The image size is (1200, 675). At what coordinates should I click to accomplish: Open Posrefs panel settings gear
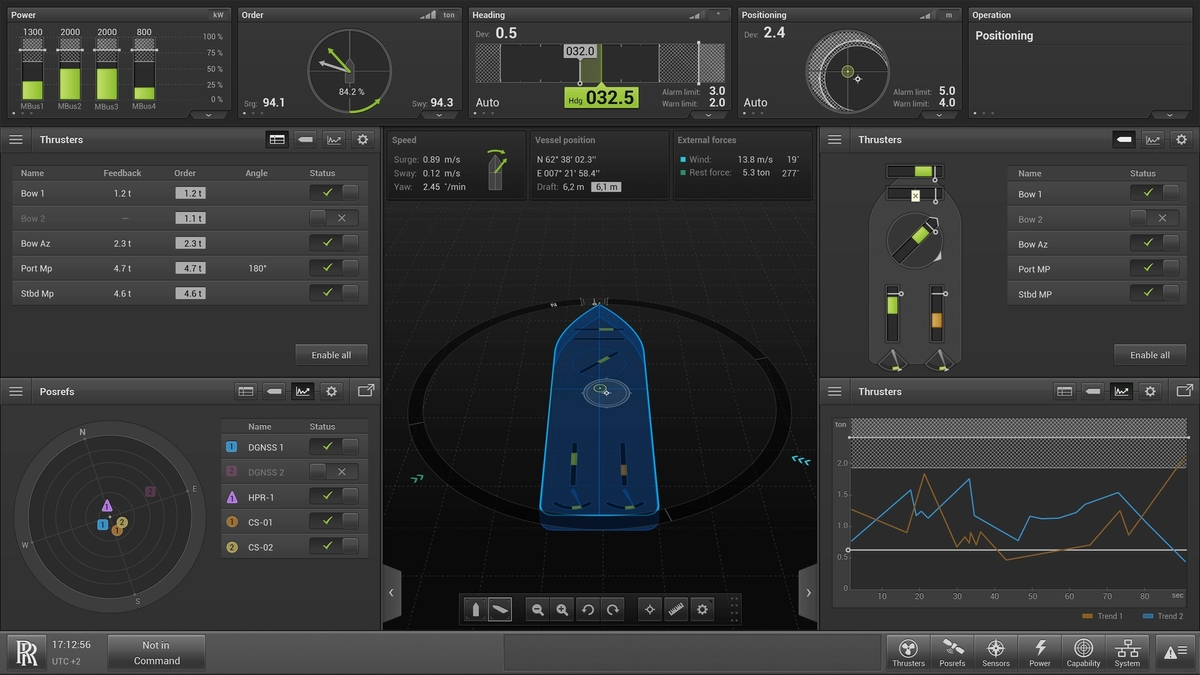[331, 392]
